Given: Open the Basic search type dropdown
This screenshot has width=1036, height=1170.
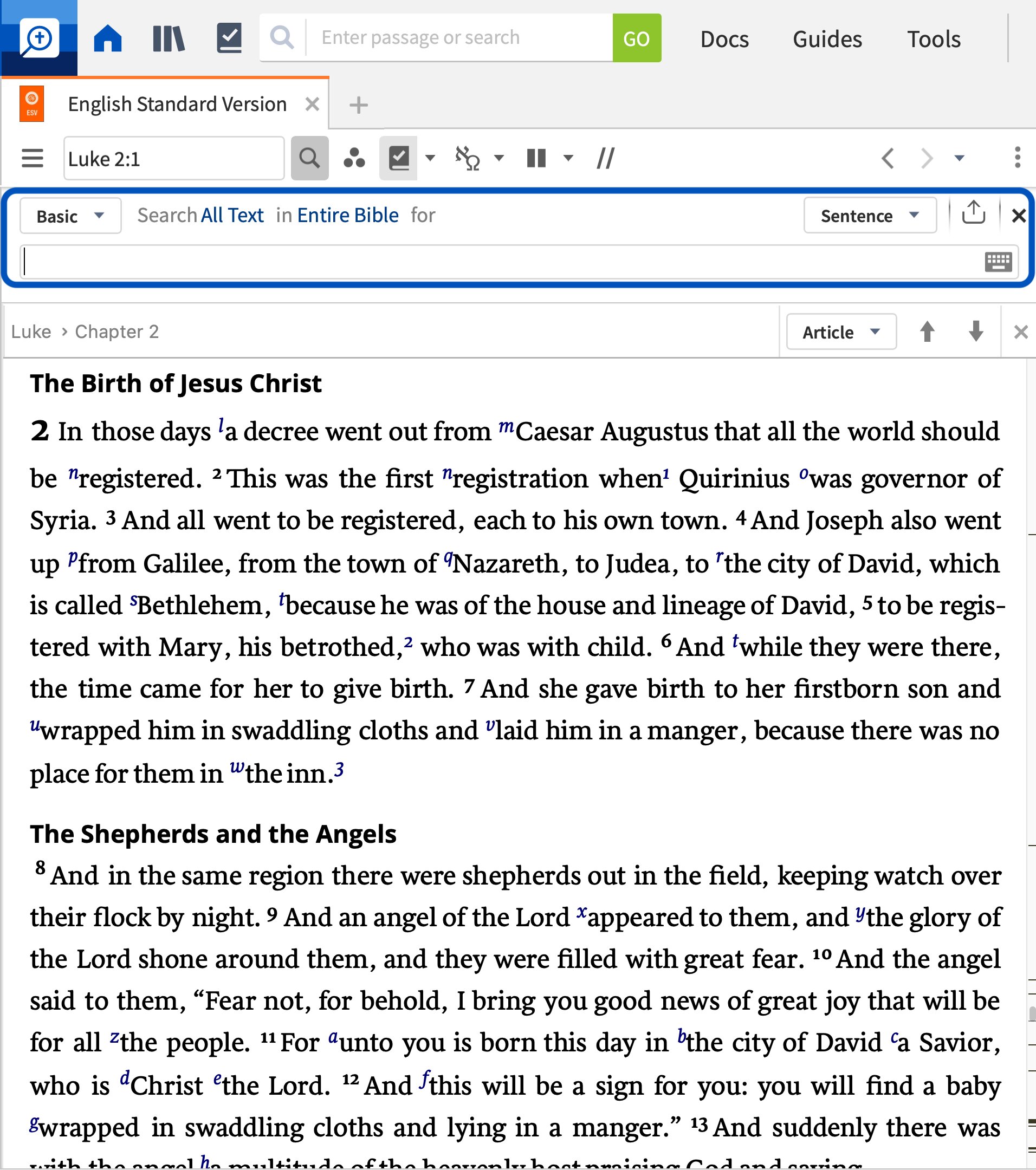Looking at the screenshot, I should coord(70,216).
